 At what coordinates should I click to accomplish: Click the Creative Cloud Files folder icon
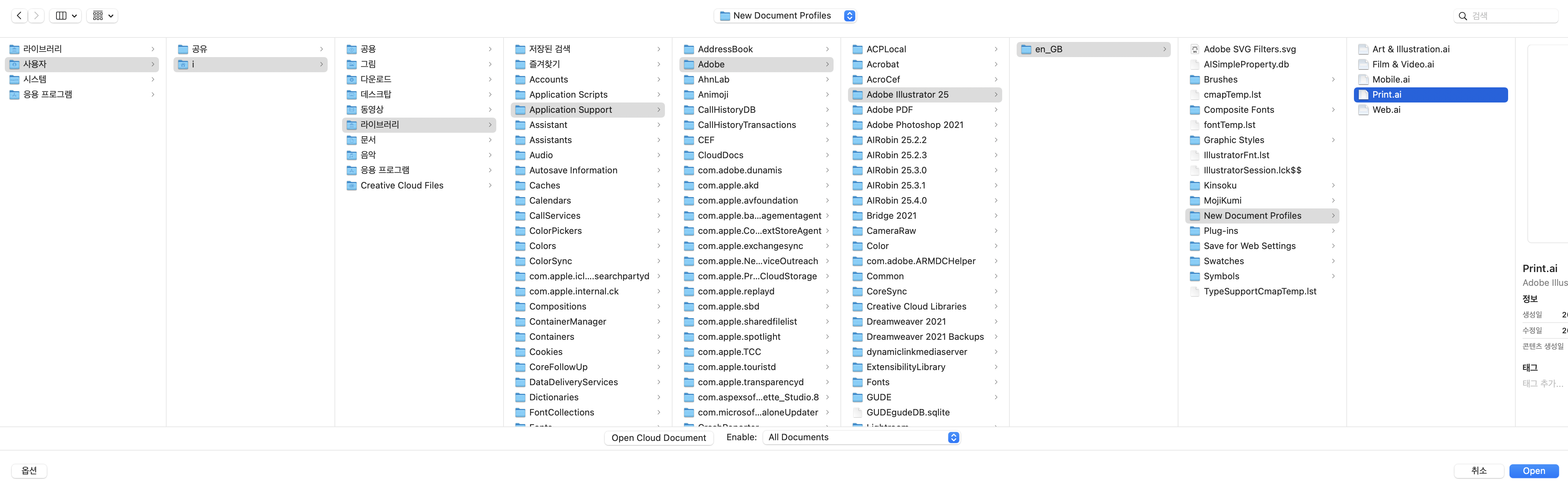tap(352, 185)
